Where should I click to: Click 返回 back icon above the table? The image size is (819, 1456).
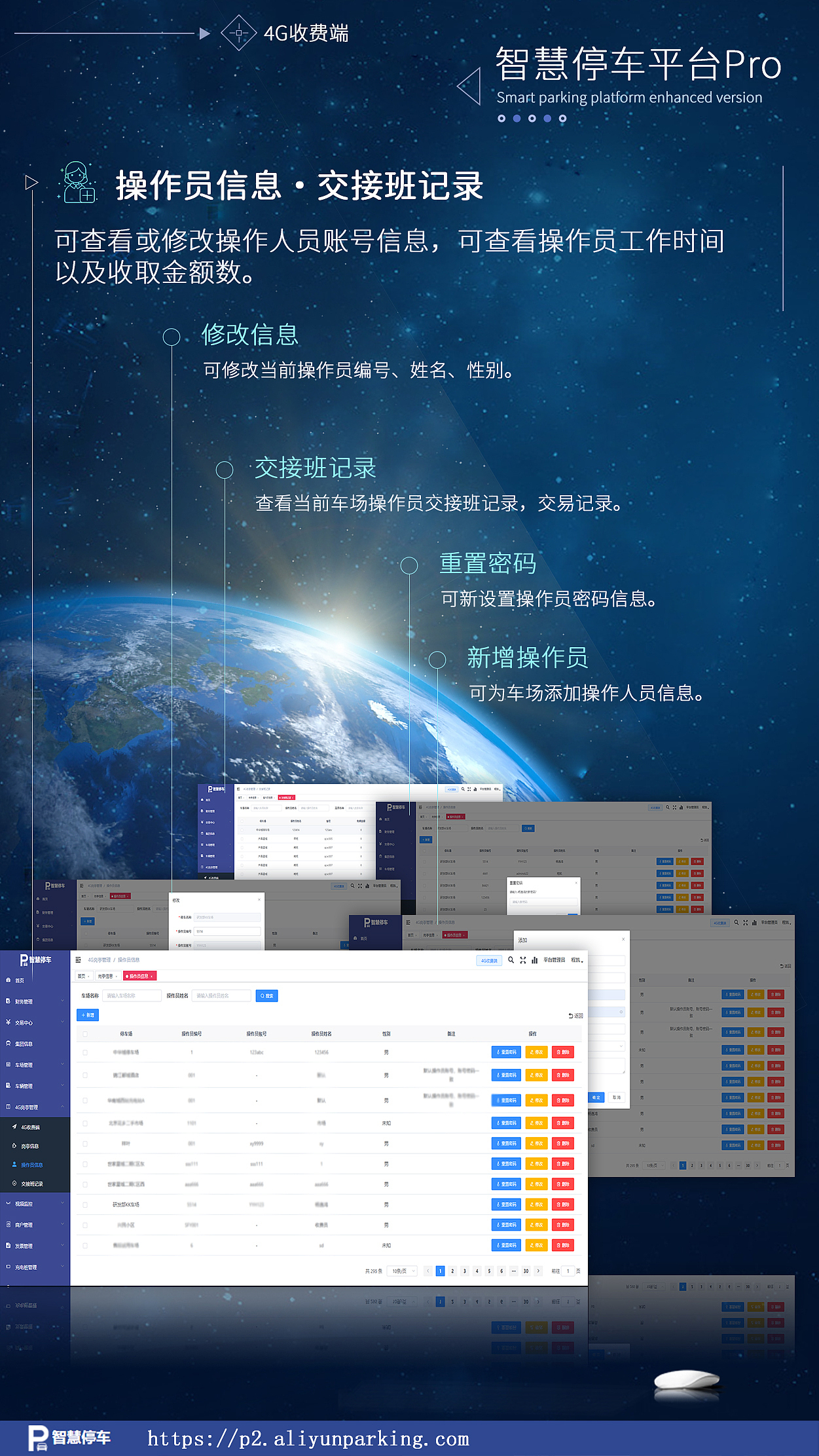575,1016
